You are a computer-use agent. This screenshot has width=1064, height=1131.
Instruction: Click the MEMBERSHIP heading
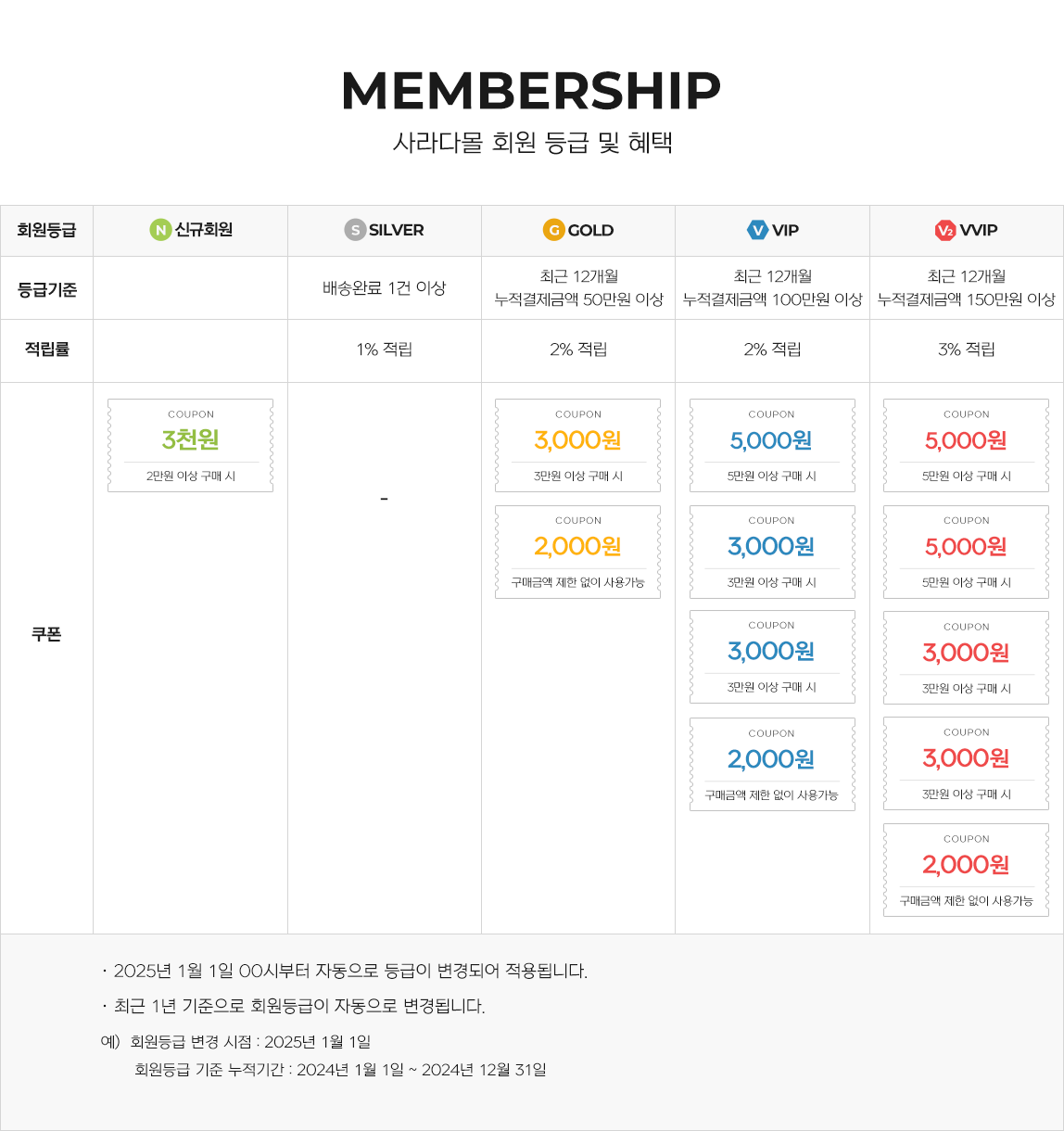(x=531, y=91)
